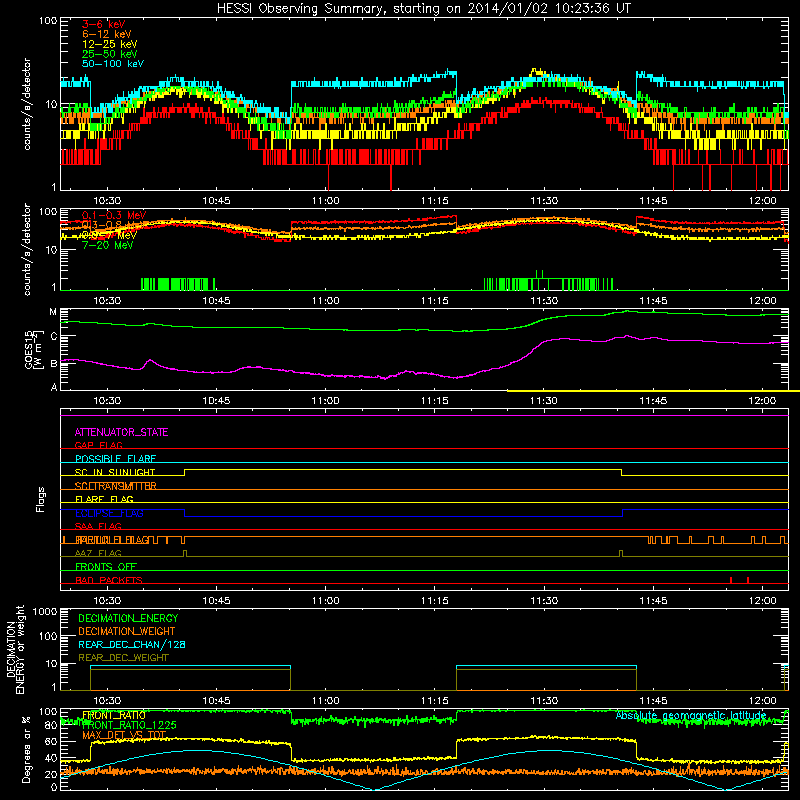Select the ATTENUATOR_STATE flag label
800x800 pixels.
tap(121, 432)
